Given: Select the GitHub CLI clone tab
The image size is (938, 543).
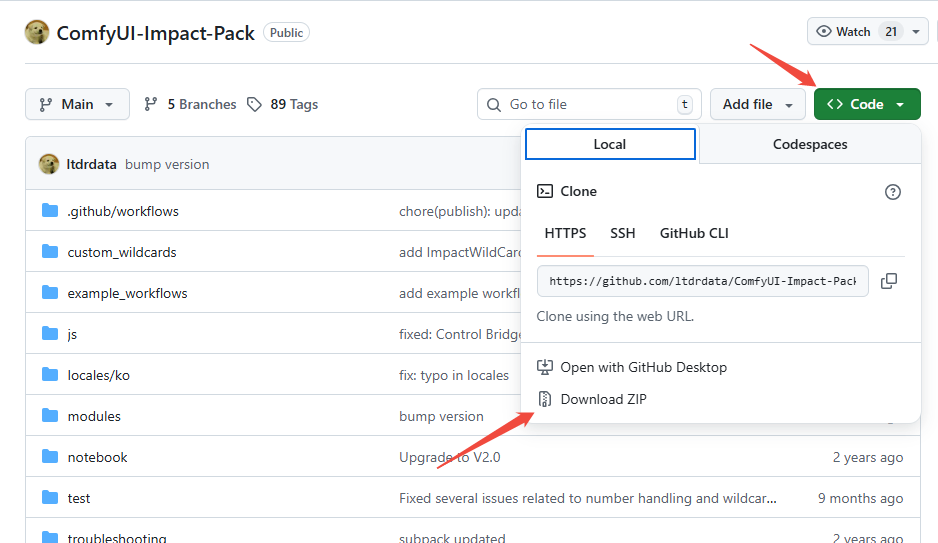Looking at the screenshot, I should [693, 233].
